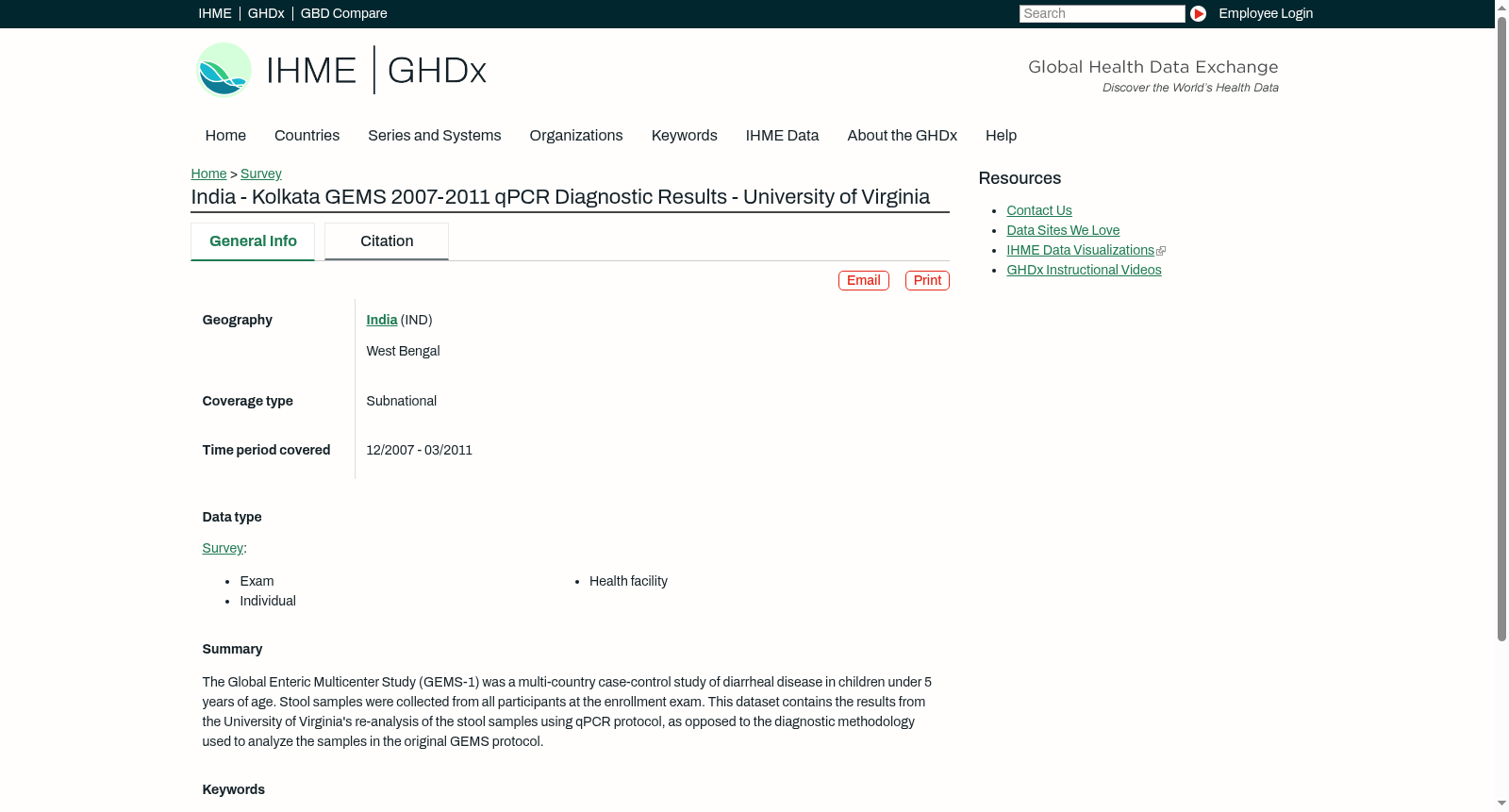Open IHME Data Visualizations link
Image resolution: width=1509 pixels, height=812 pixels.
(x=1080, y=251)
